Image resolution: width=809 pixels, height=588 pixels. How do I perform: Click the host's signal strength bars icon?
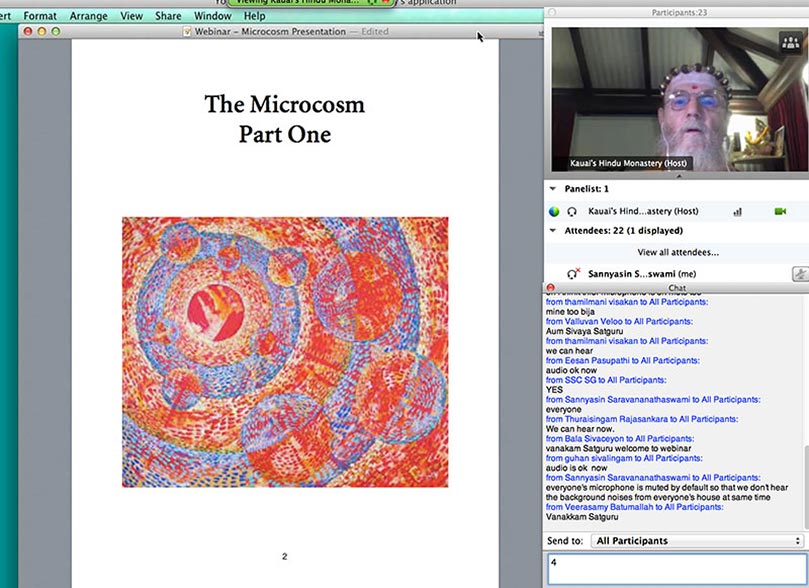pyautogui.click(x=738, y=212)
